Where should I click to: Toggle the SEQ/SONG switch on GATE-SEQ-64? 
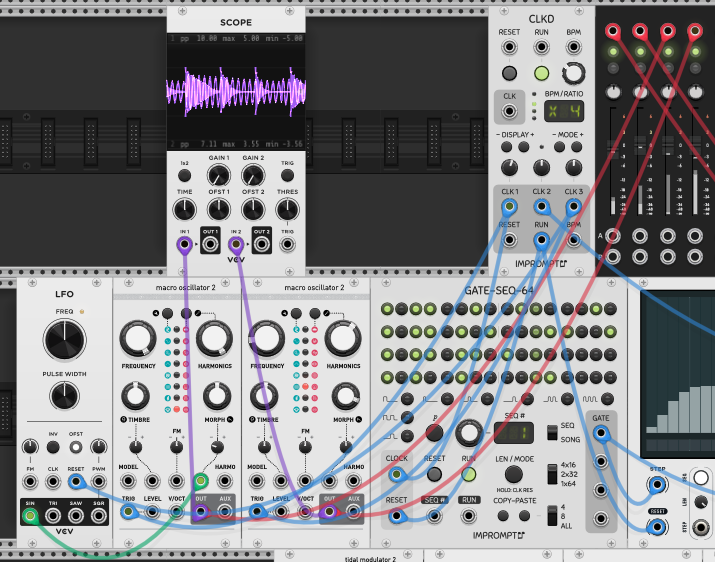coord(552,432)
